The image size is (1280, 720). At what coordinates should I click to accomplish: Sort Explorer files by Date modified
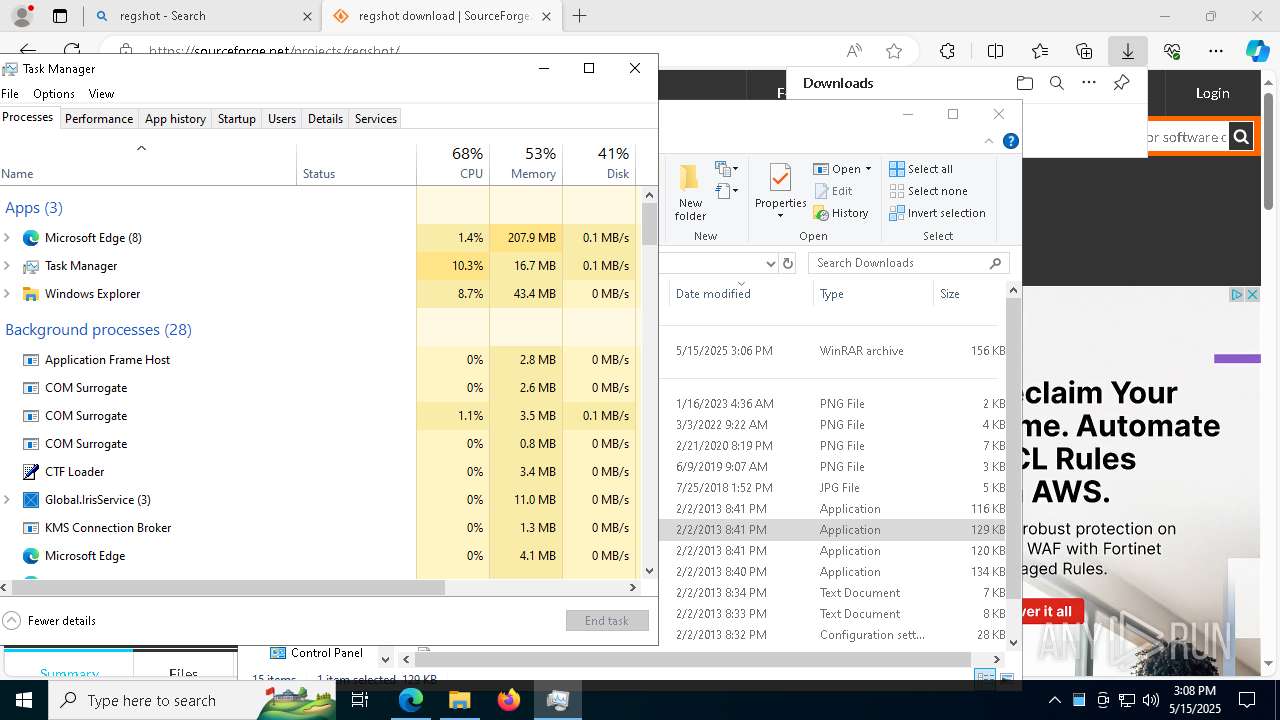pos(741,294)
